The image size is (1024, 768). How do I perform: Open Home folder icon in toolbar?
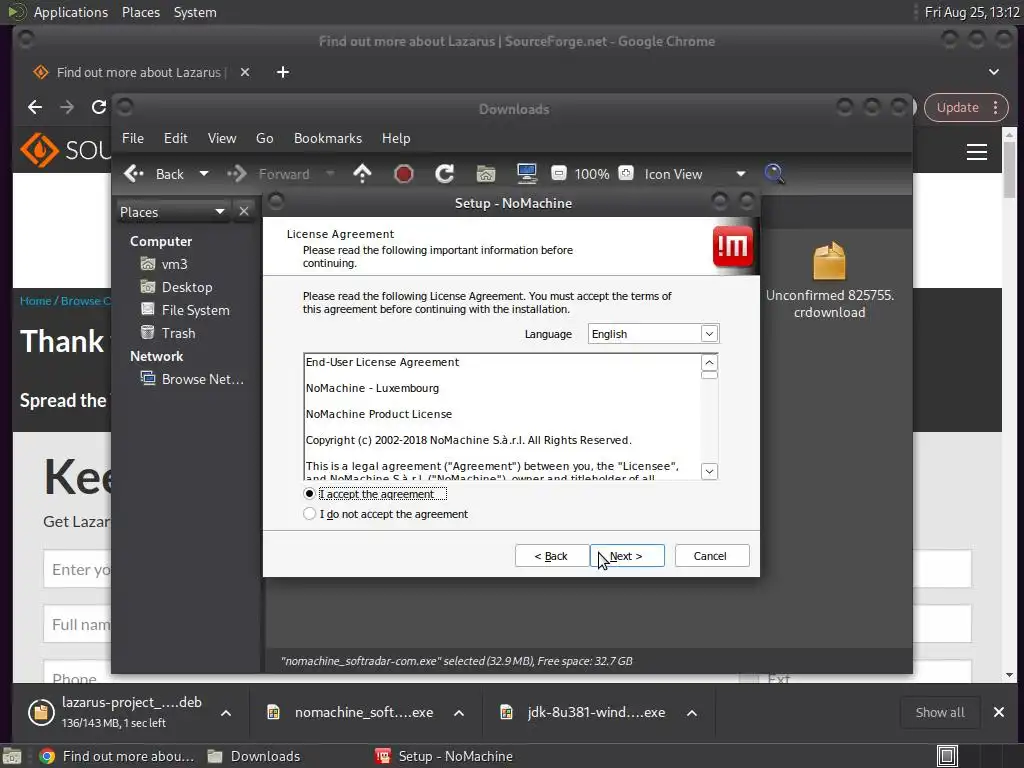point(486,174)
